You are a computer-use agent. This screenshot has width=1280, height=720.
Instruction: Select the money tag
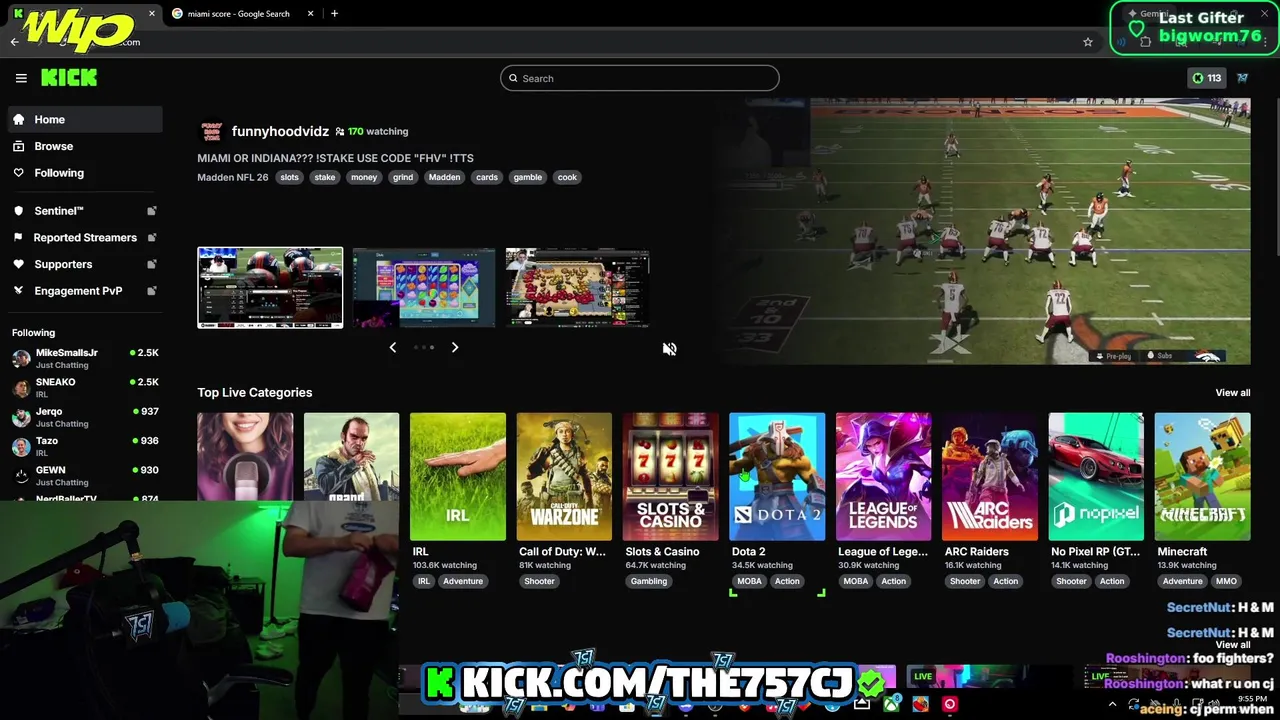tap(364, 177)
